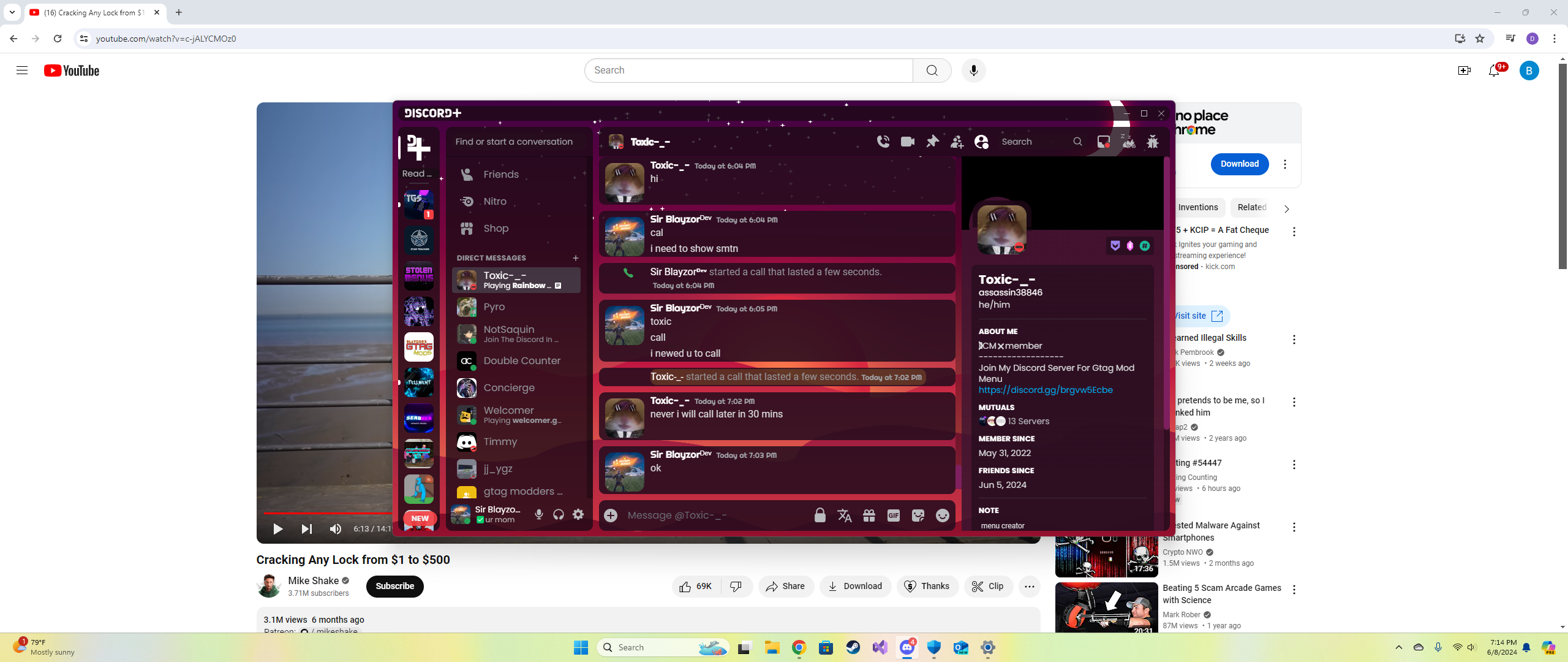Open the GIF picker in message bar

point(893,516)
